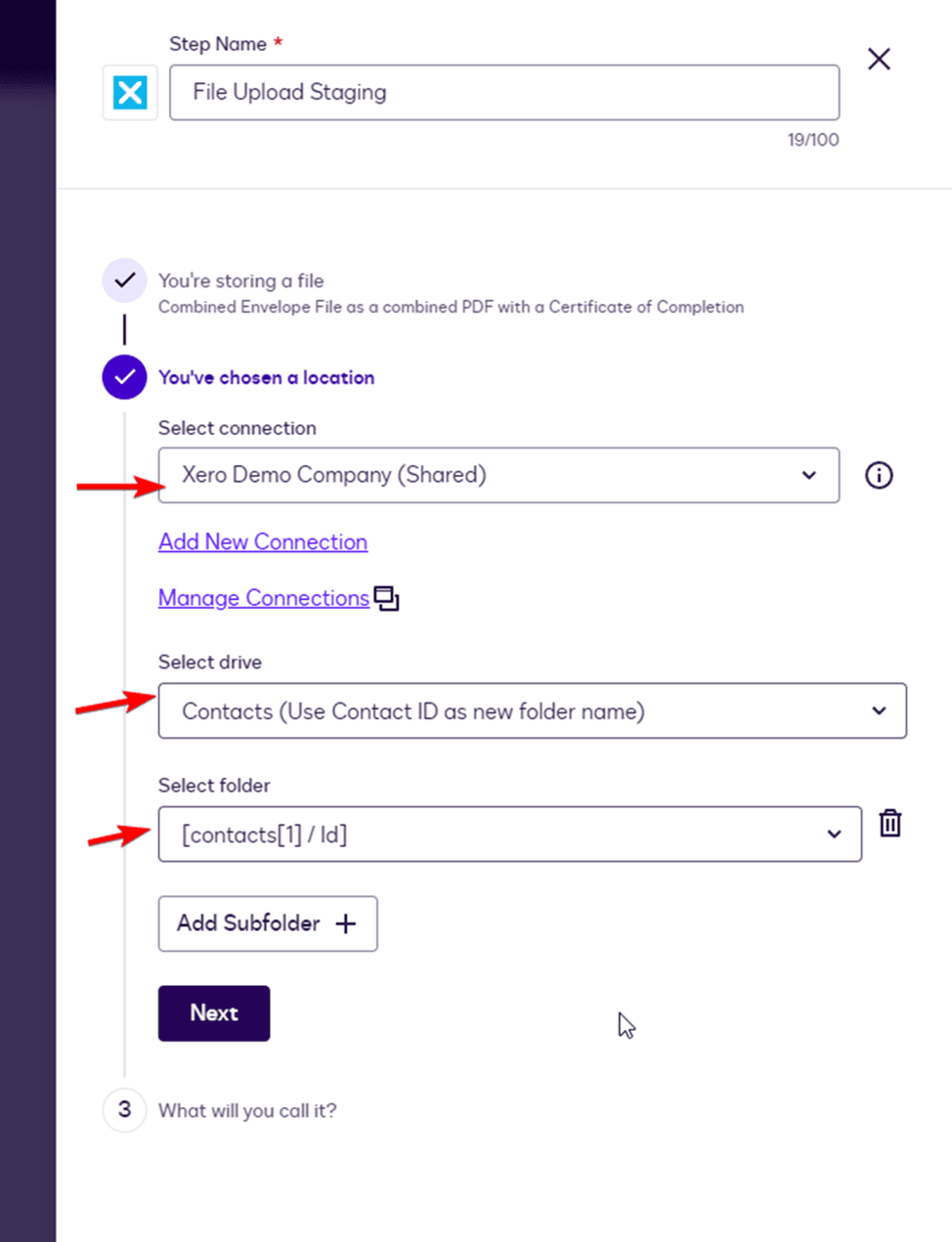Open the Manage Connections link
Viewport: 952px width, 1242px height.
[x=263, y=598]
